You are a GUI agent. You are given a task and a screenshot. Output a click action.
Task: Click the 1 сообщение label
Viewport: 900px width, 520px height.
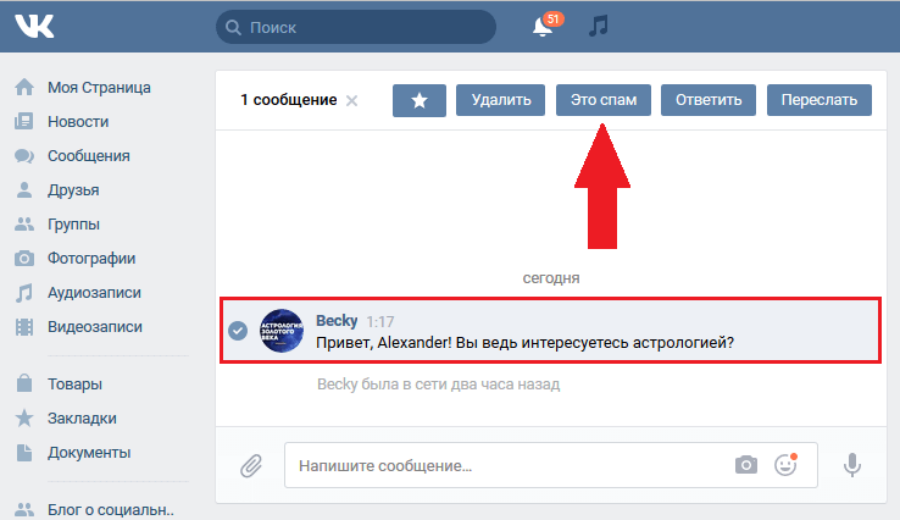click(288, 100)
